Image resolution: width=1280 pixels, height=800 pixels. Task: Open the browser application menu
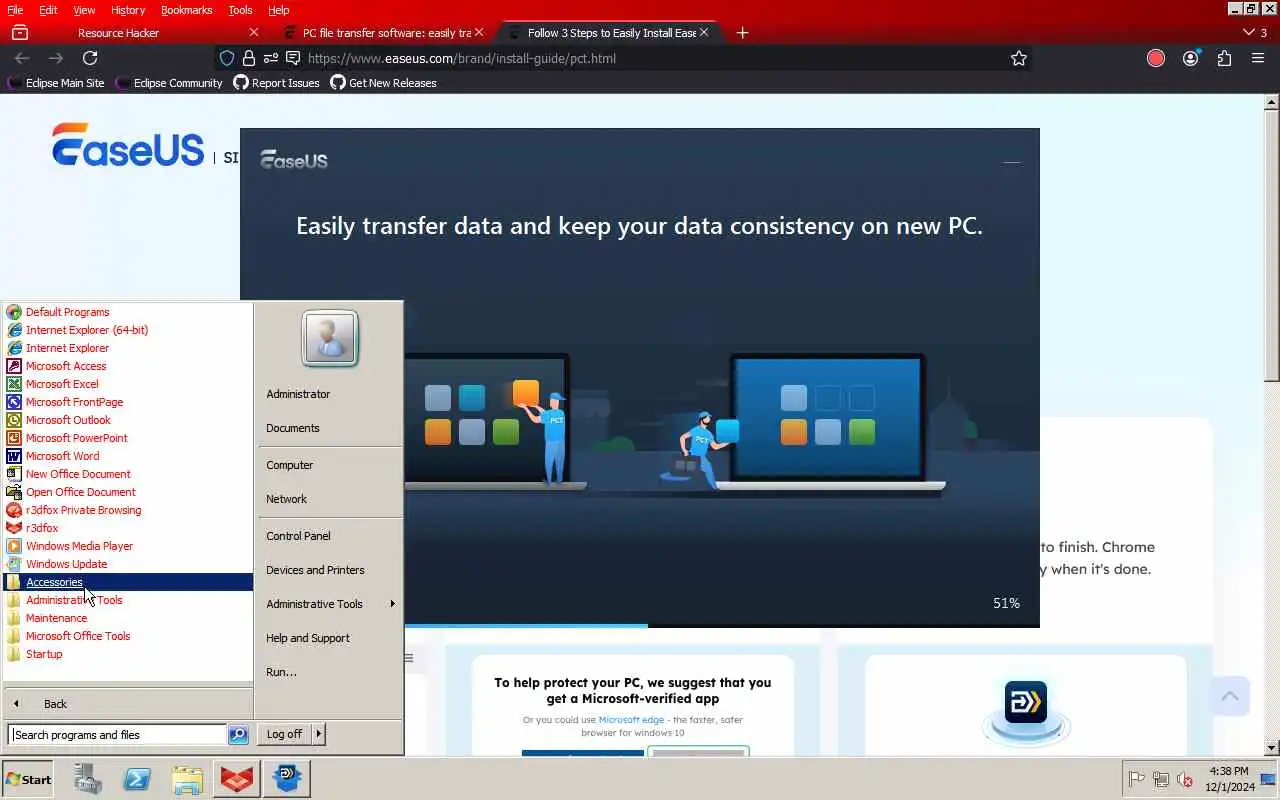point(1258,58)
